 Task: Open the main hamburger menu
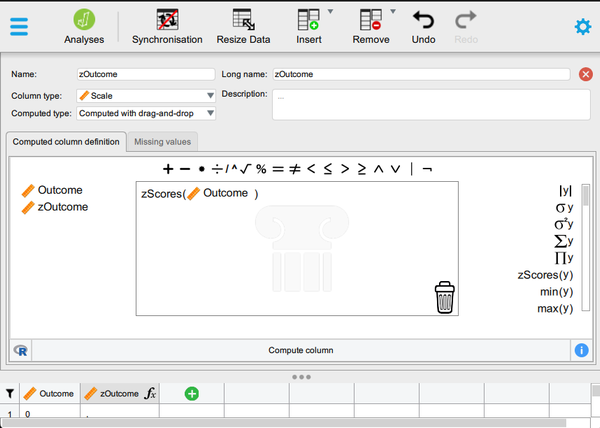[x=19, y=27]
